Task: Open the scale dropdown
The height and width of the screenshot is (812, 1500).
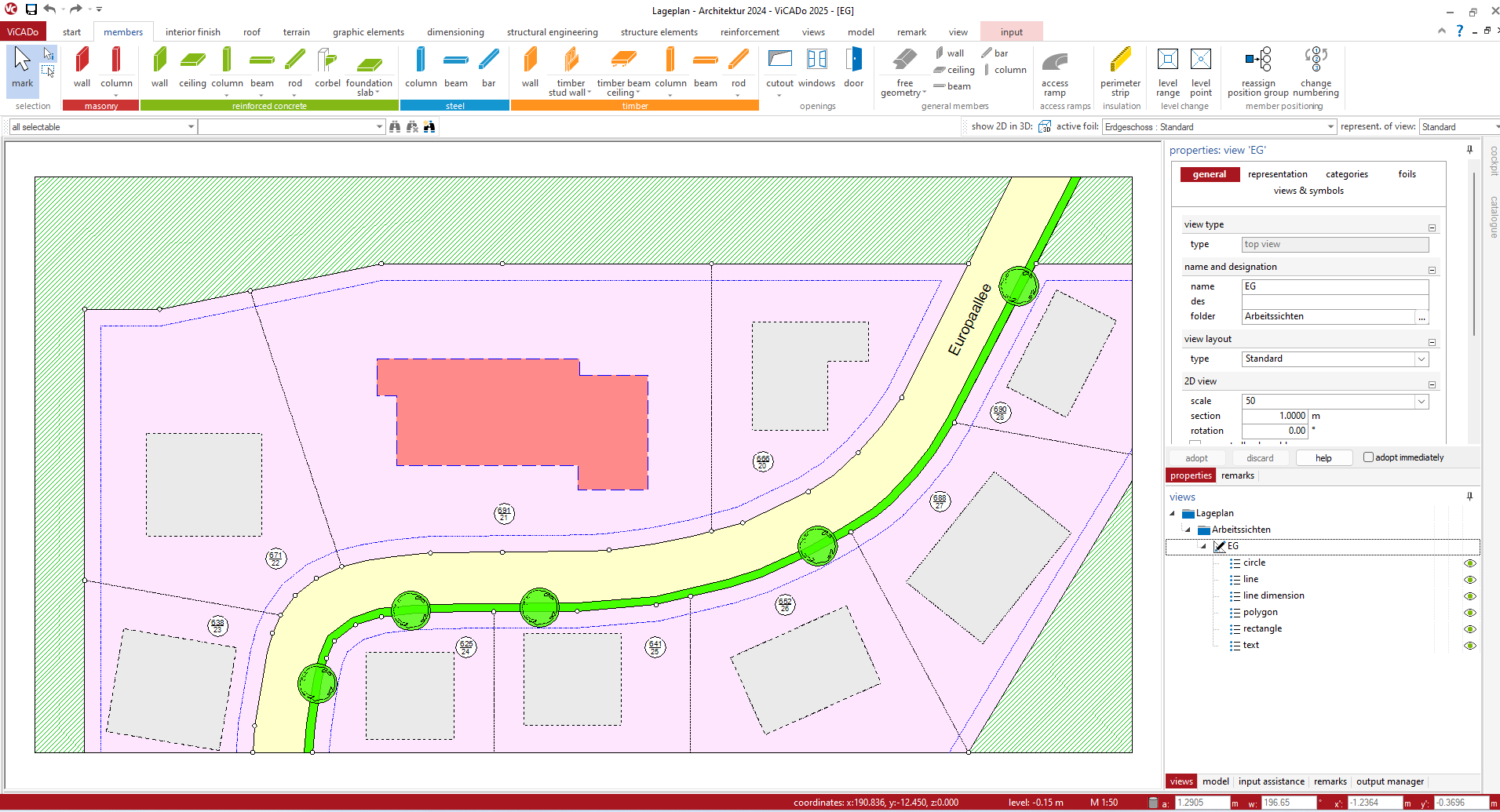Action: pos(1421,401)
